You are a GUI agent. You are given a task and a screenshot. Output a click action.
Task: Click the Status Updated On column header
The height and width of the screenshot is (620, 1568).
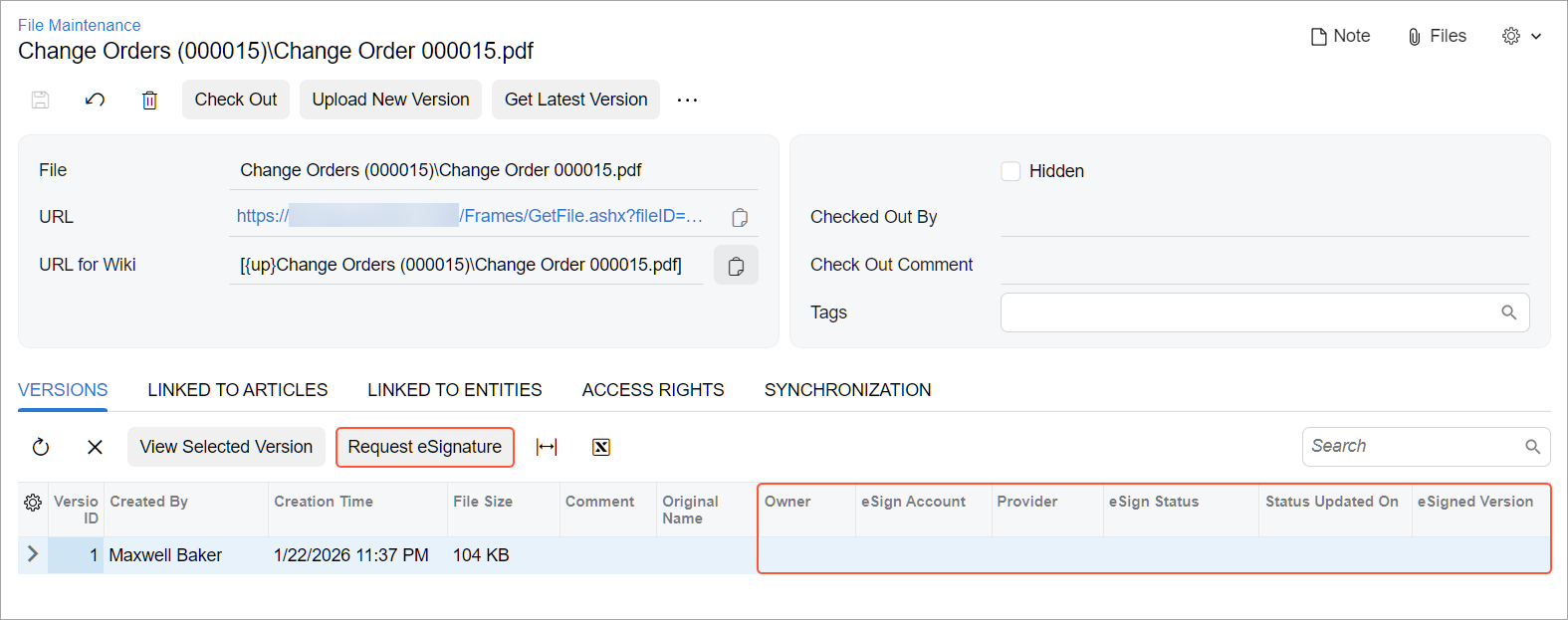tap(1335, 511)
